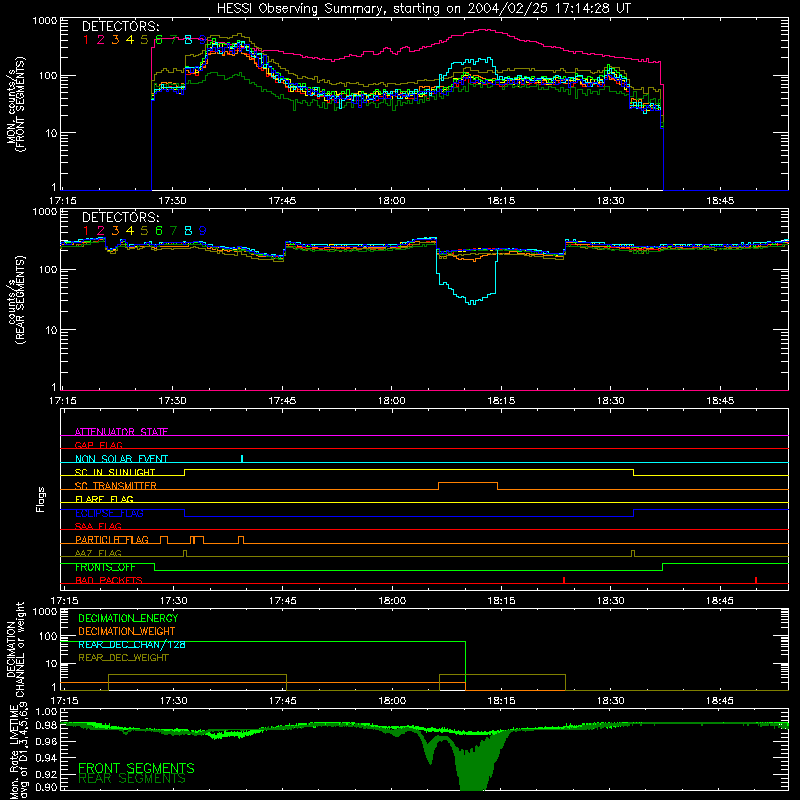Screen dimensions: 800x800
Task: Select detector number 4 in the rear segments legend
Action: click(130, 231)
